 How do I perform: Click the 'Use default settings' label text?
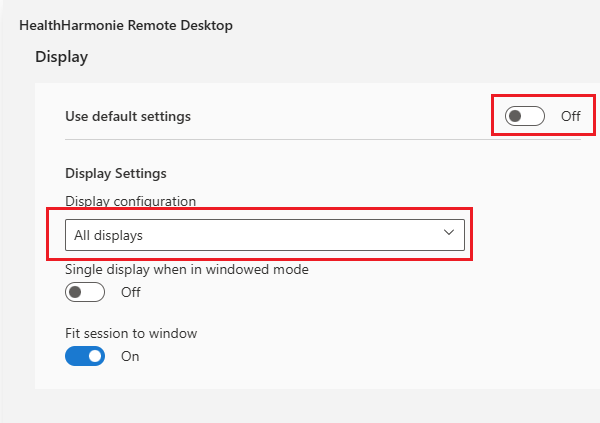[127, 116]
